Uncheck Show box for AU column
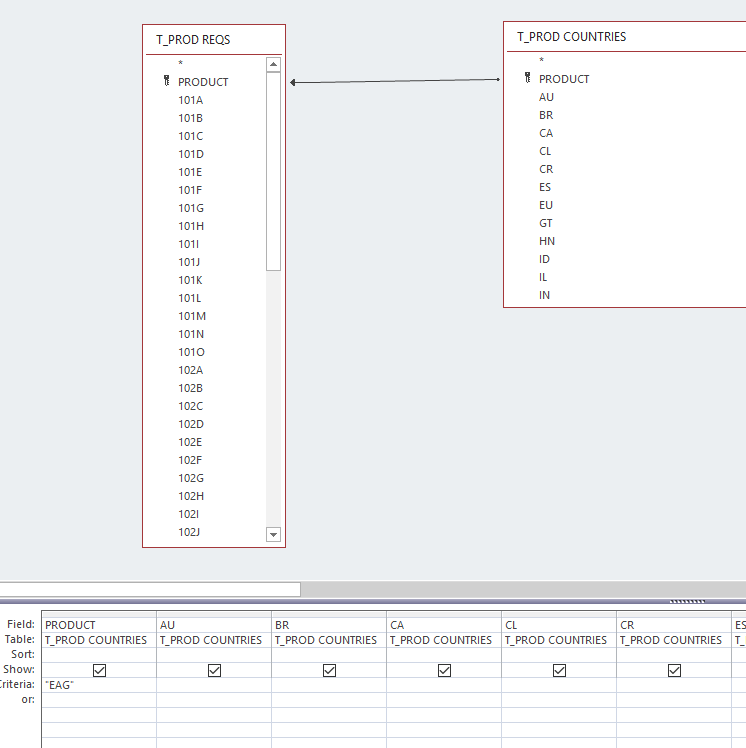 pos(214,670)
